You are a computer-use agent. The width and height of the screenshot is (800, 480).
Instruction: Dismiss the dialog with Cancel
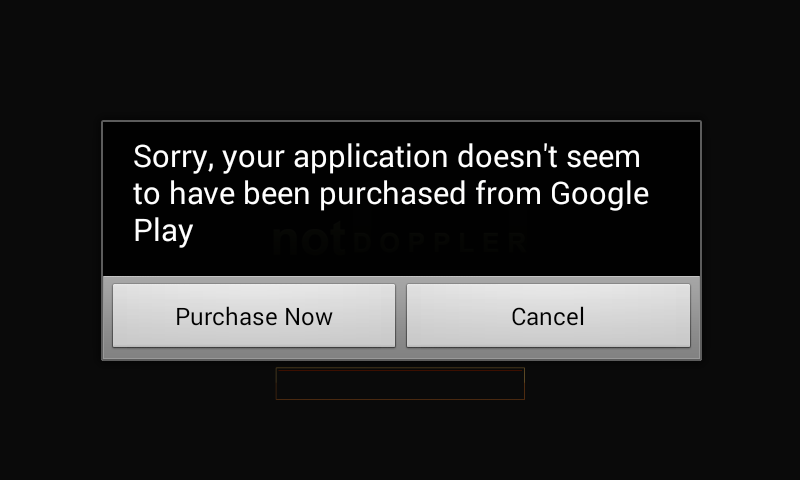(548, 316)
